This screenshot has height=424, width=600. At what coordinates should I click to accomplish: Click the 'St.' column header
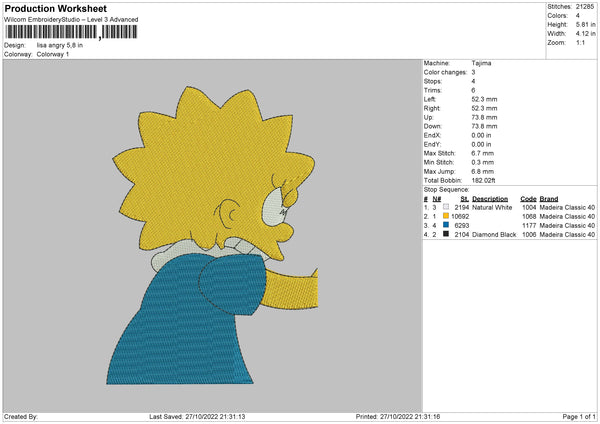[465, 199]
